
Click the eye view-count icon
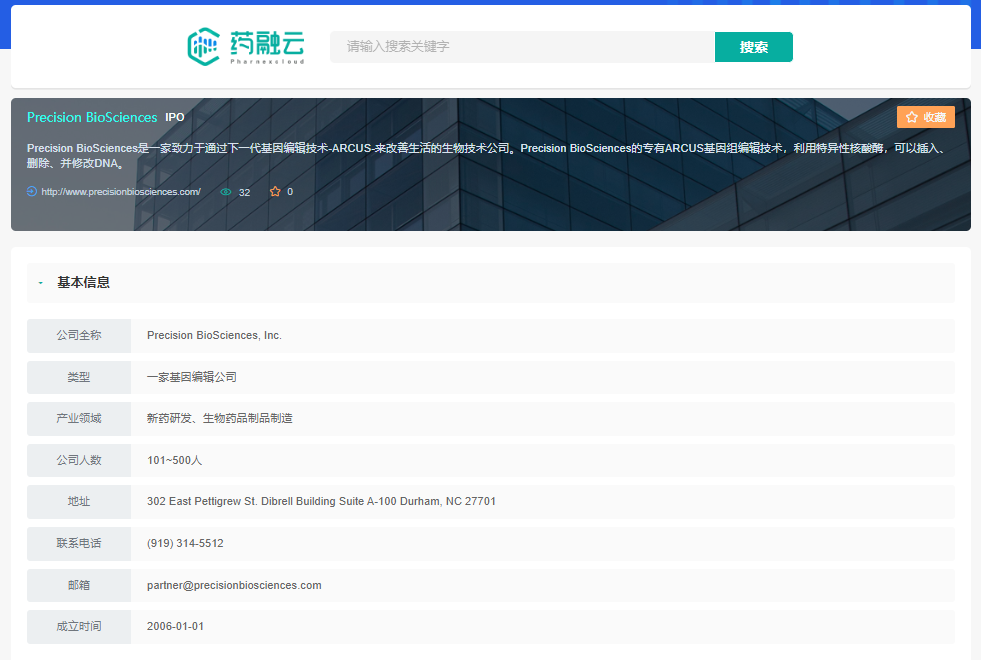pyautogui.click(x=226, y=192)
